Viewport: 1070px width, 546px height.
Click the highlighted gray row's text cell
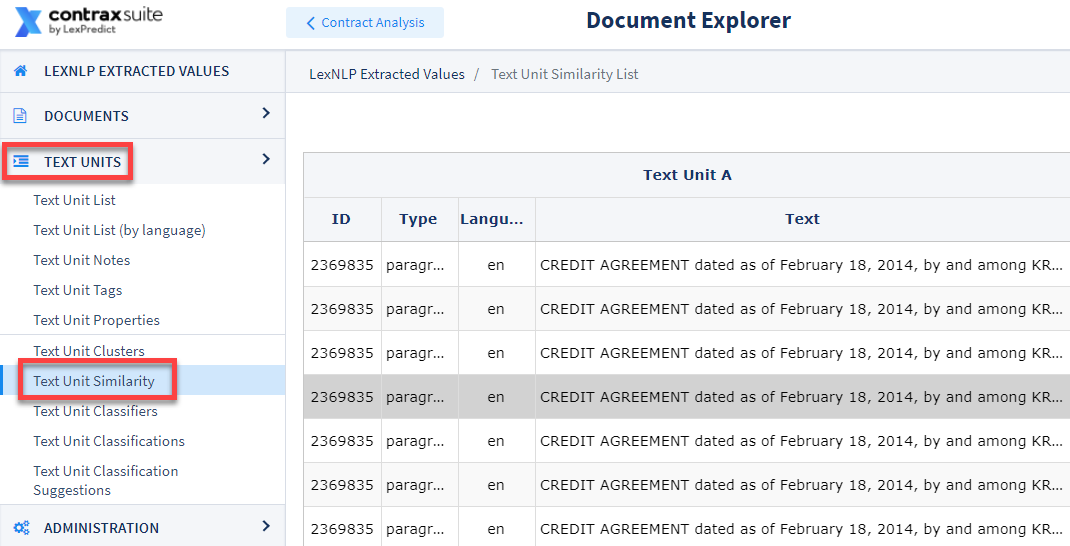tap(802, 397)
